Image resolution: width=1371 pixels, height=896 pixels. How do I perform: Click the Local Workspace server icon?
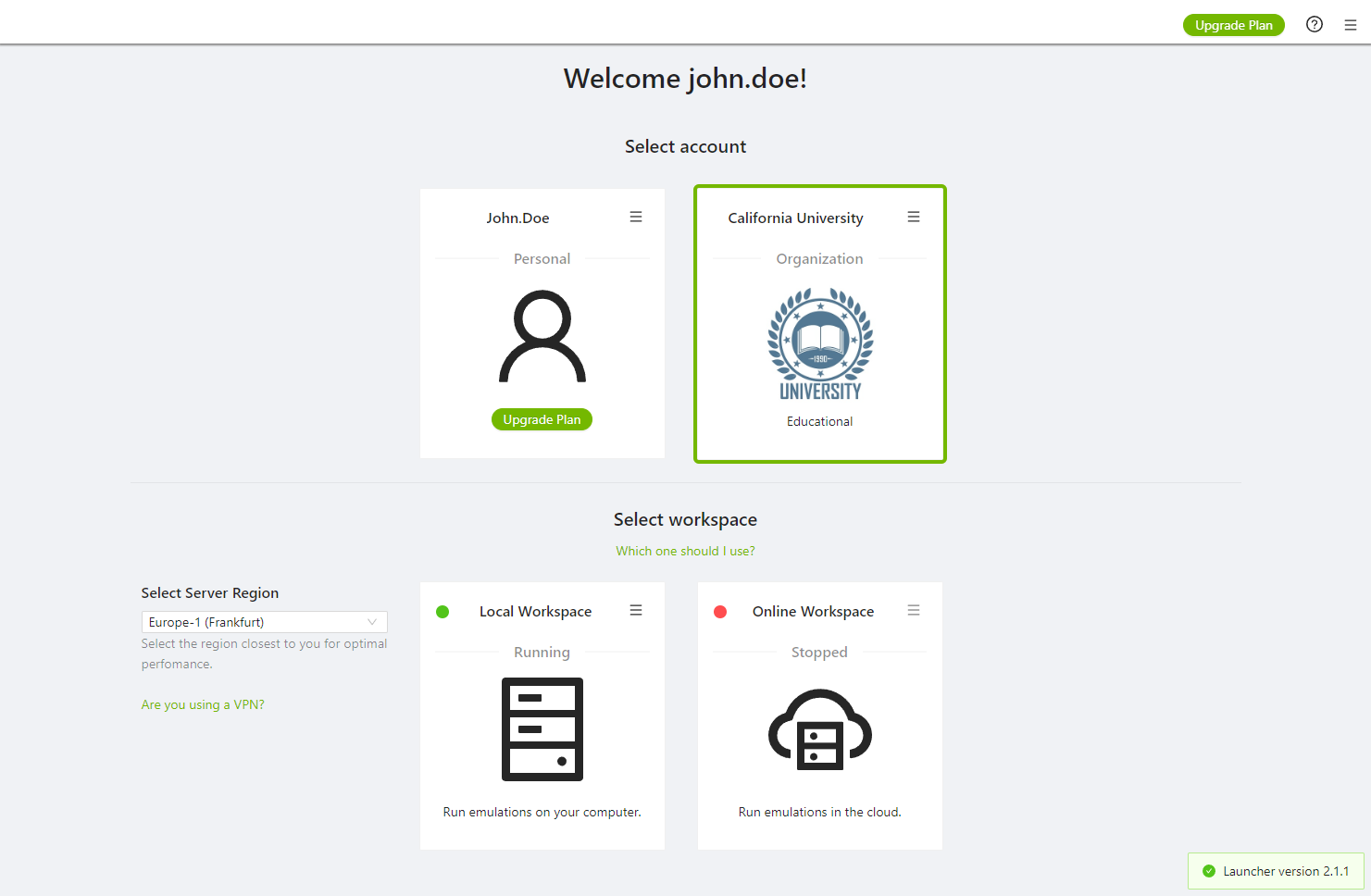(x=542, y=729)
